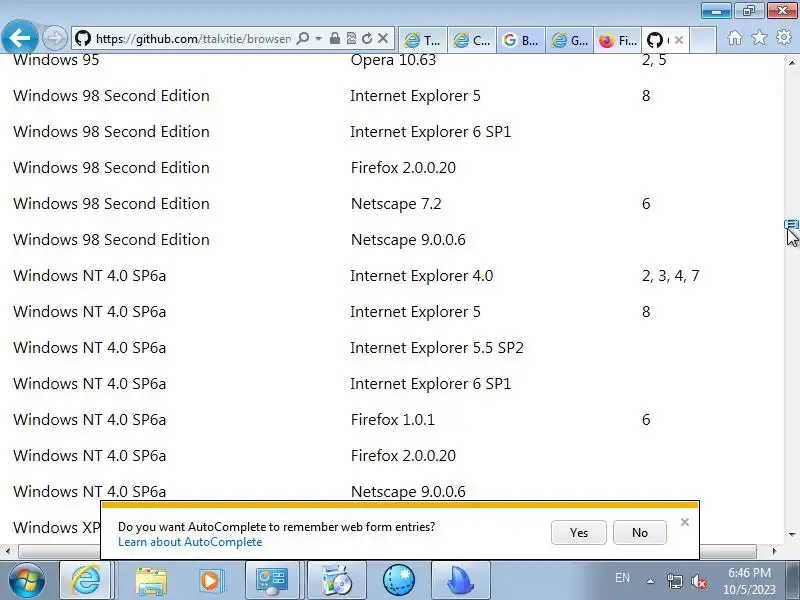The width and height of the screenshot is (800, 600).
Task: Select 'Firefox 1.0.1' cell
Action: tap(392, 420)
